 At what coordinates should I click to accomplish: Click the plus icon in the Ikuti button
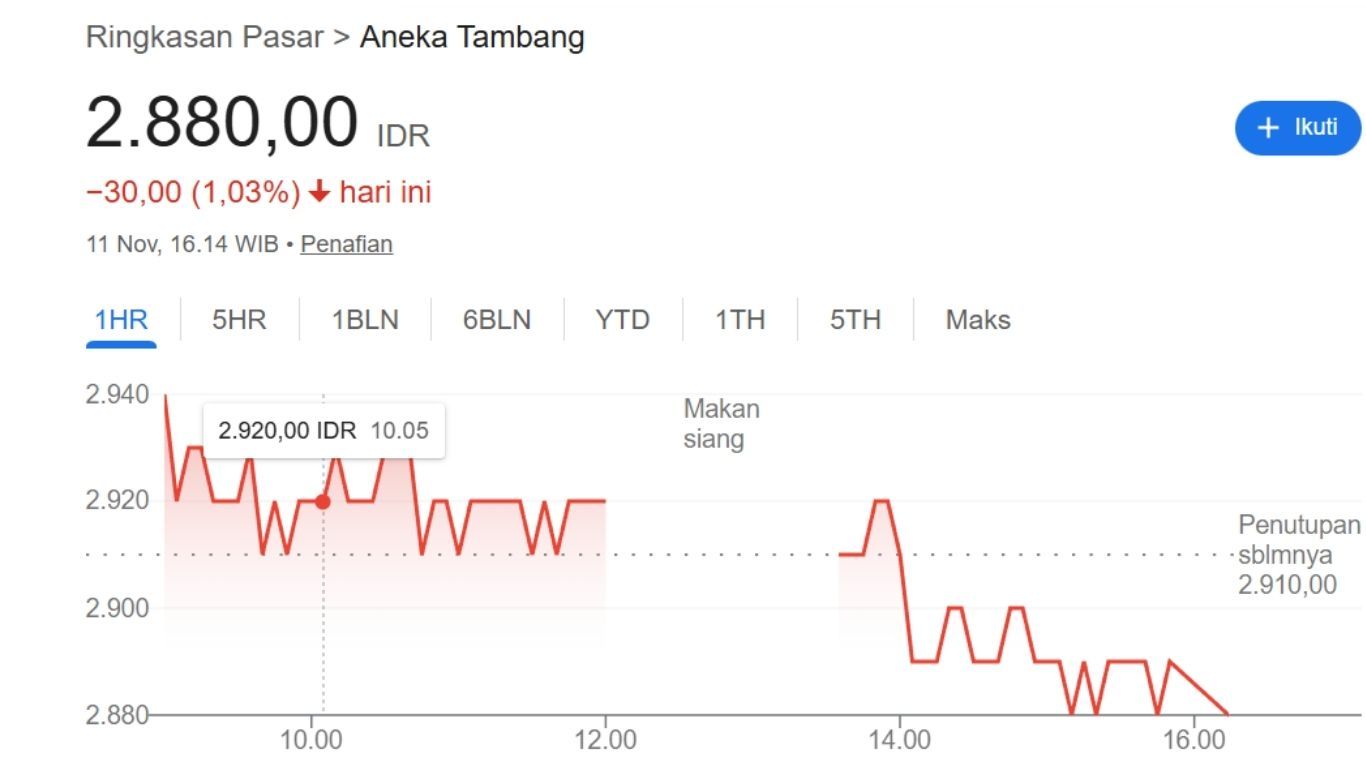[1268, 128]
